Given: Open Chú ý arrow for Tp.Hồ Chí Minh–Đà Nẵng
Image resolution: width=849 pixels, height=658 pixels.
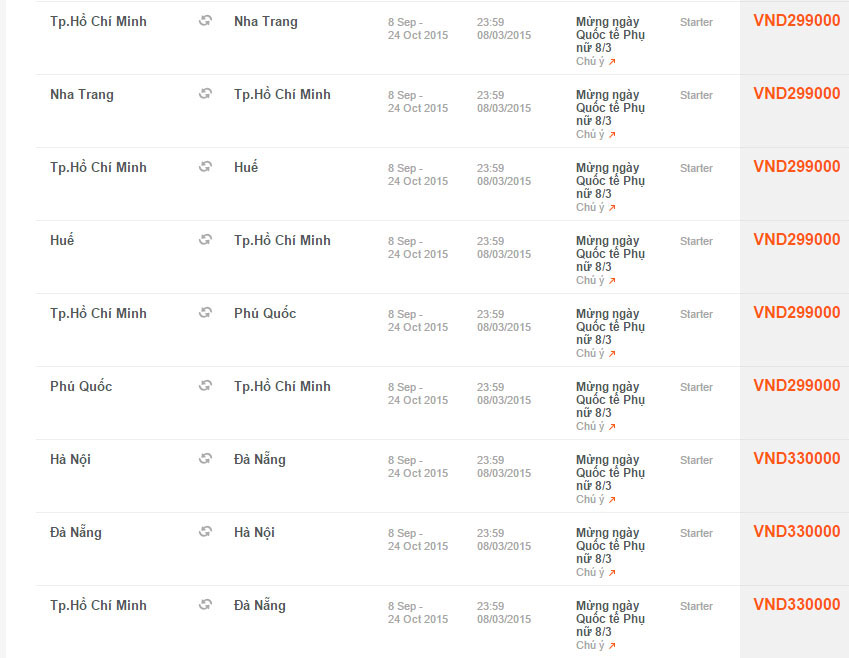Looking at the screenshot, I should click(x=612, y=646).
